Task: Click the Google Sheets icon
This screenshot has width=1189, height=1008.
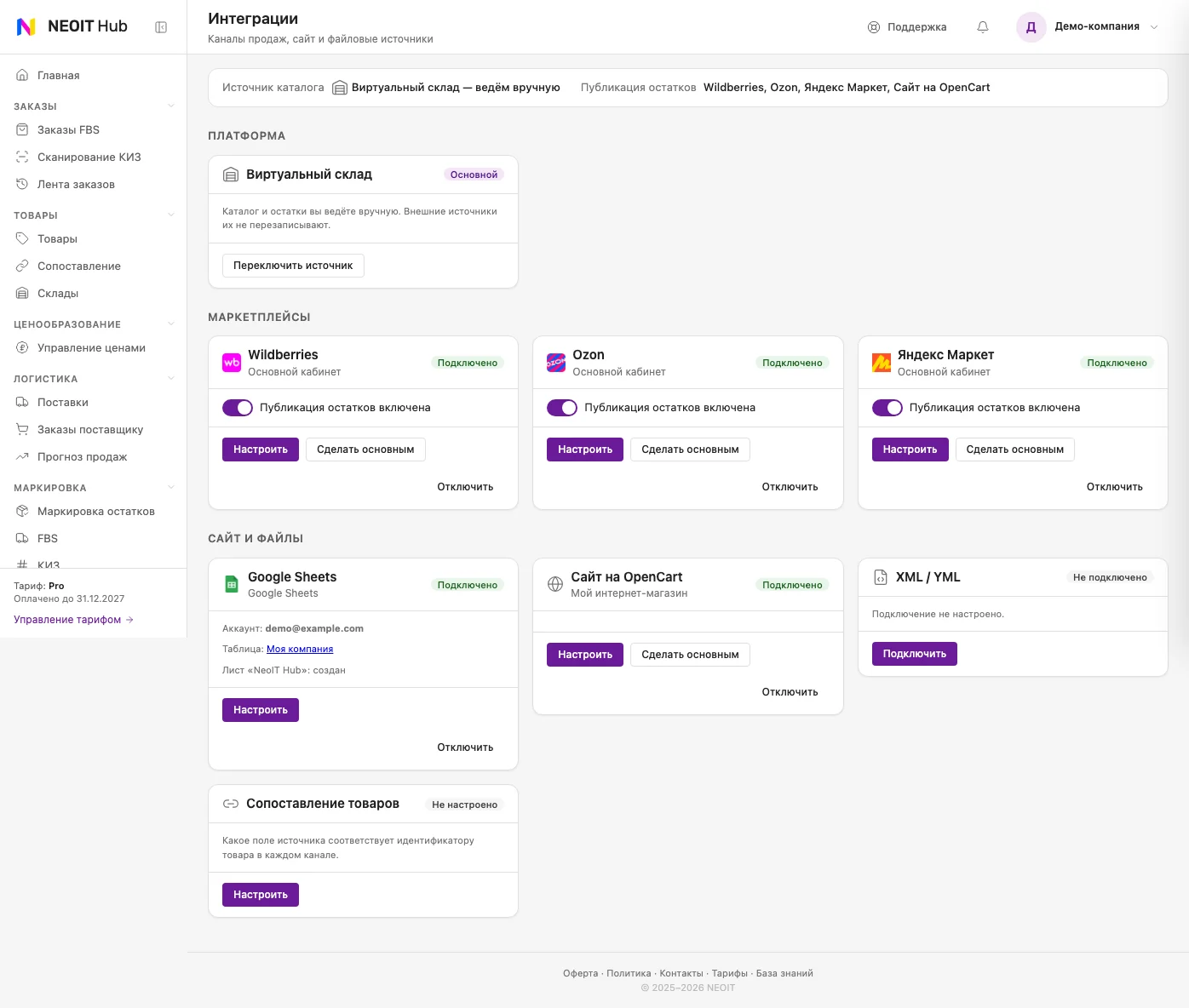Action: [232, 585]
